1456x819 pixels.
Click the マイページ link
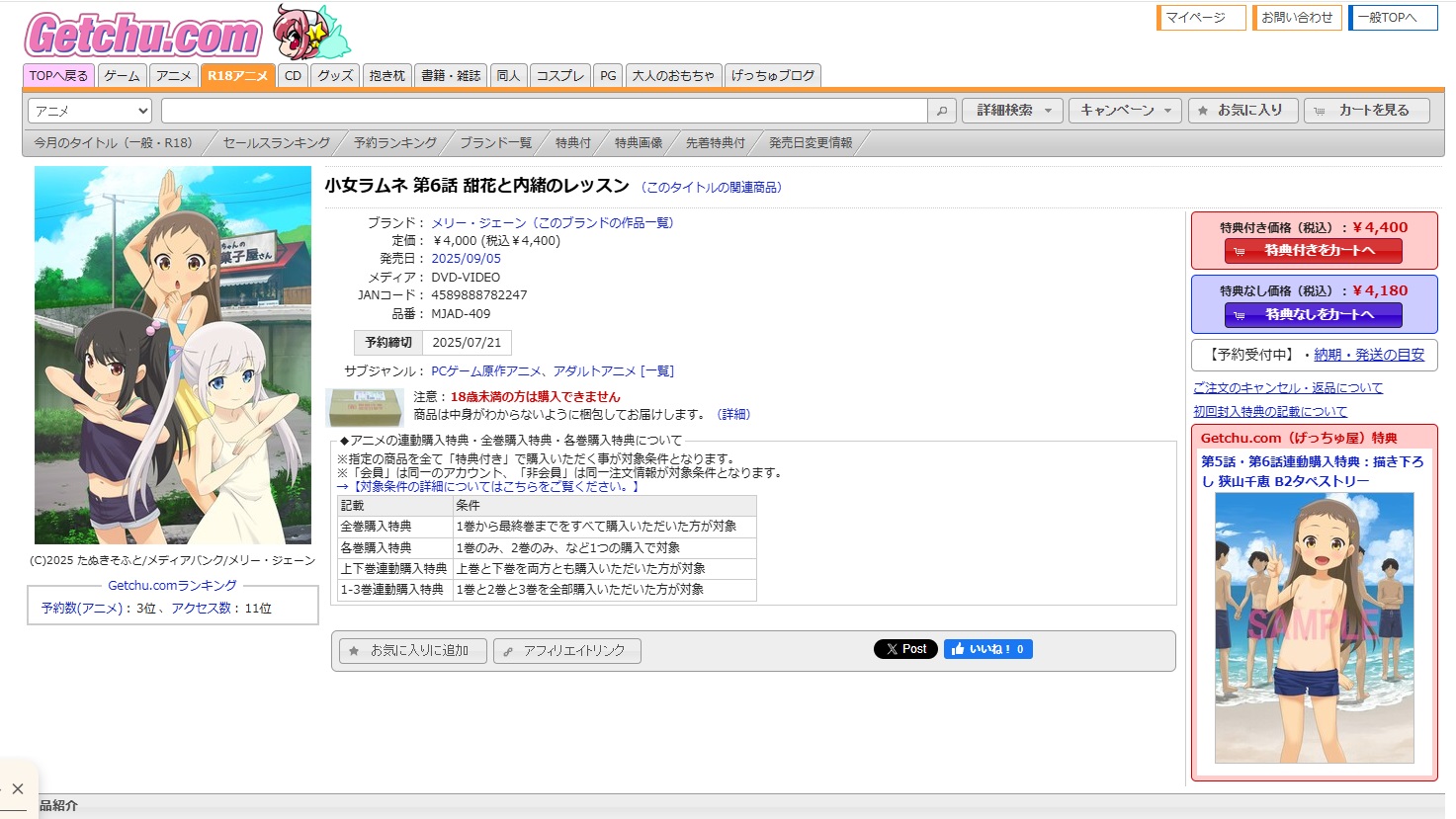1201,18
